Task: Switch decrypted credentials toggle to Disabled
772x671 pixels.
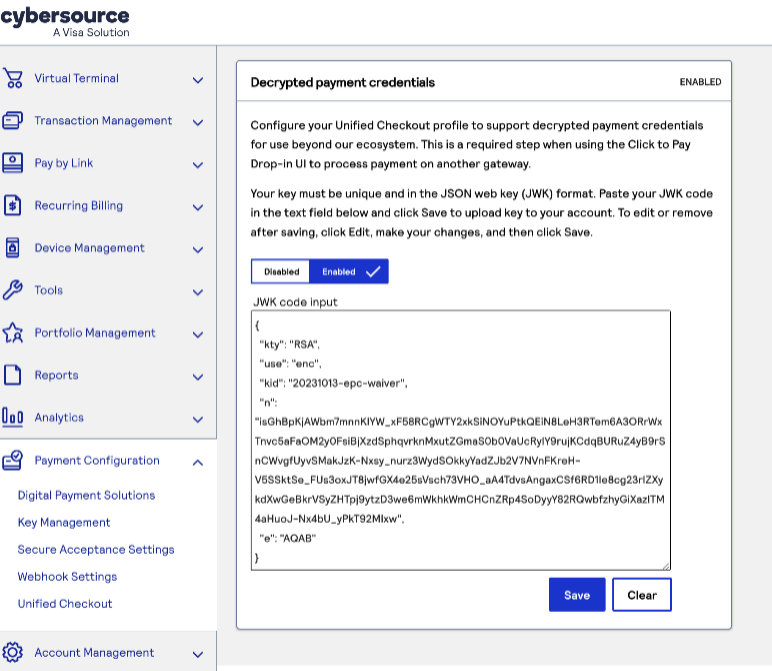Action: [281, 272]
